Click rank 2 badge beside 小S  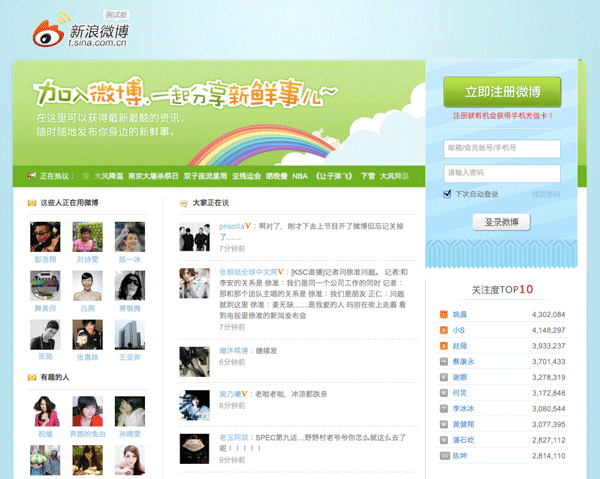click(444, 330)
